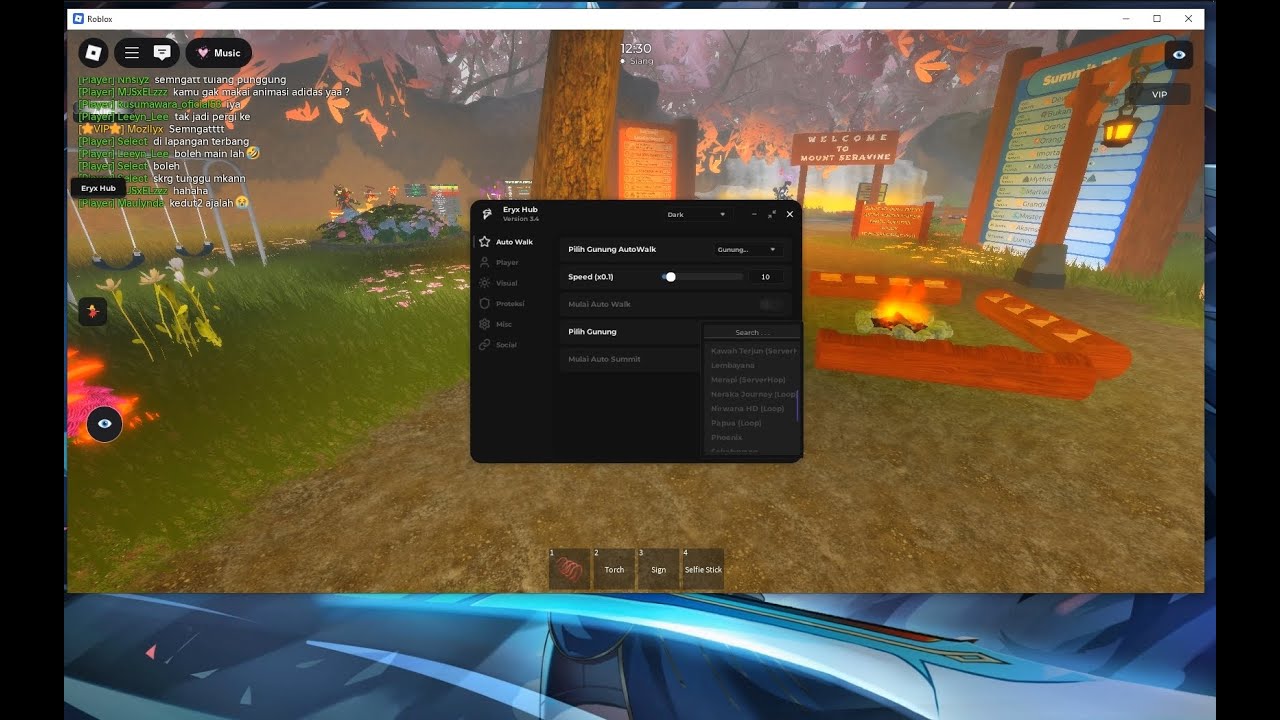
Task: Click the Eryx Hub logo icon
Action: (x=487, y=214)
